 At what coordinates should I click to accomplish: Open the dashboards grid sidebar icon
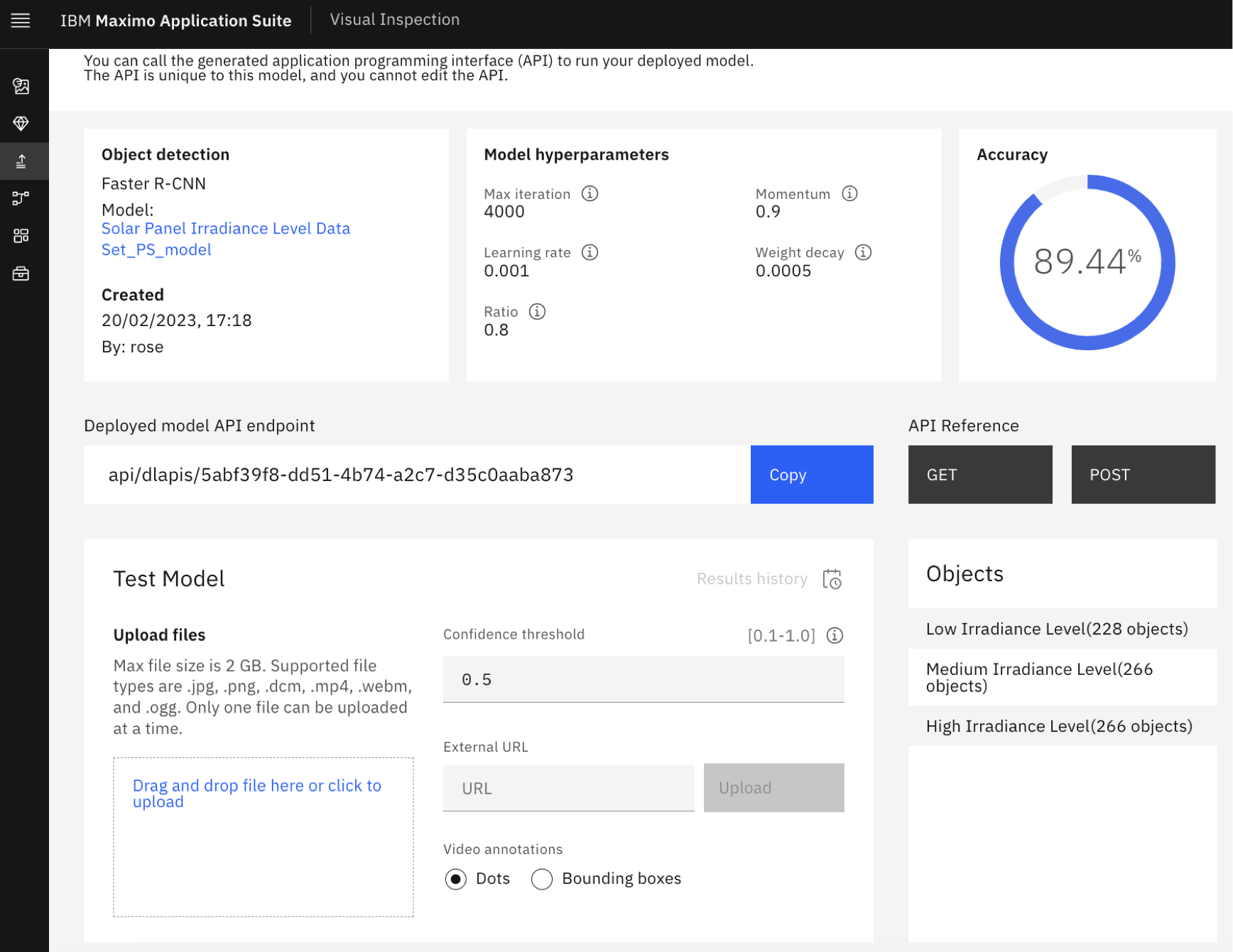(21, 236)
